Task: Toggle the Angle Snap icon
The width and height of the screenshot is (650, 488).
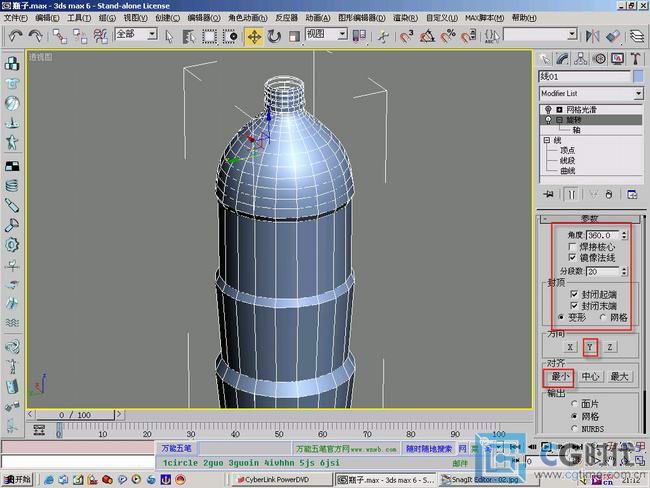Action: tap(427, 36)
